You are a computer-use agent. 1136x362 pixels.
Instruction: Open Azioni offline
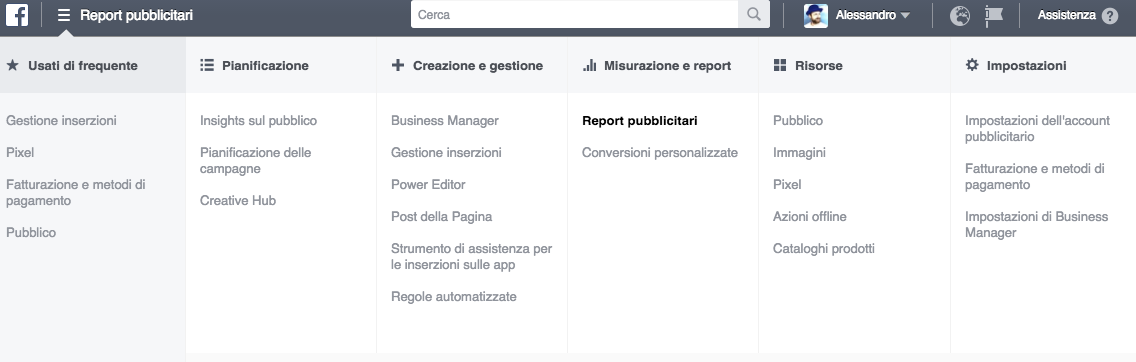pyautogui.click(x=809, y=216)
